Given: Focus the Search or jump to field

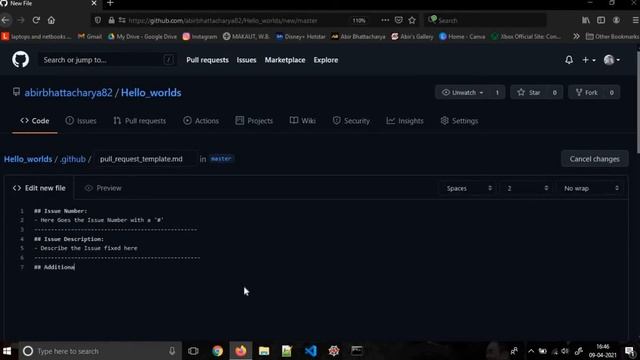Looking at the screenshot, I should point(108,60).
